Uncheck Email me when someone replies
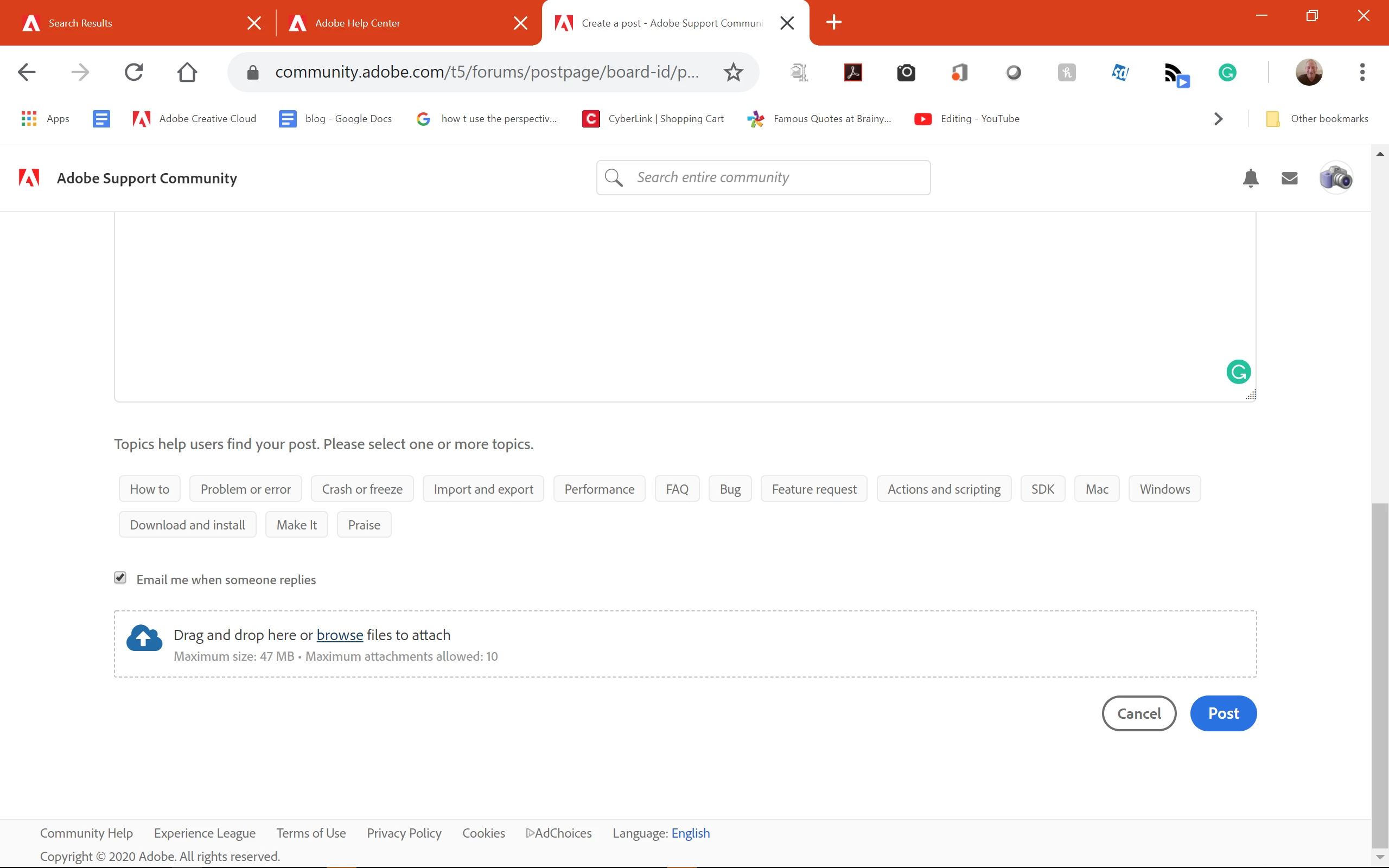 click(120, 578)
